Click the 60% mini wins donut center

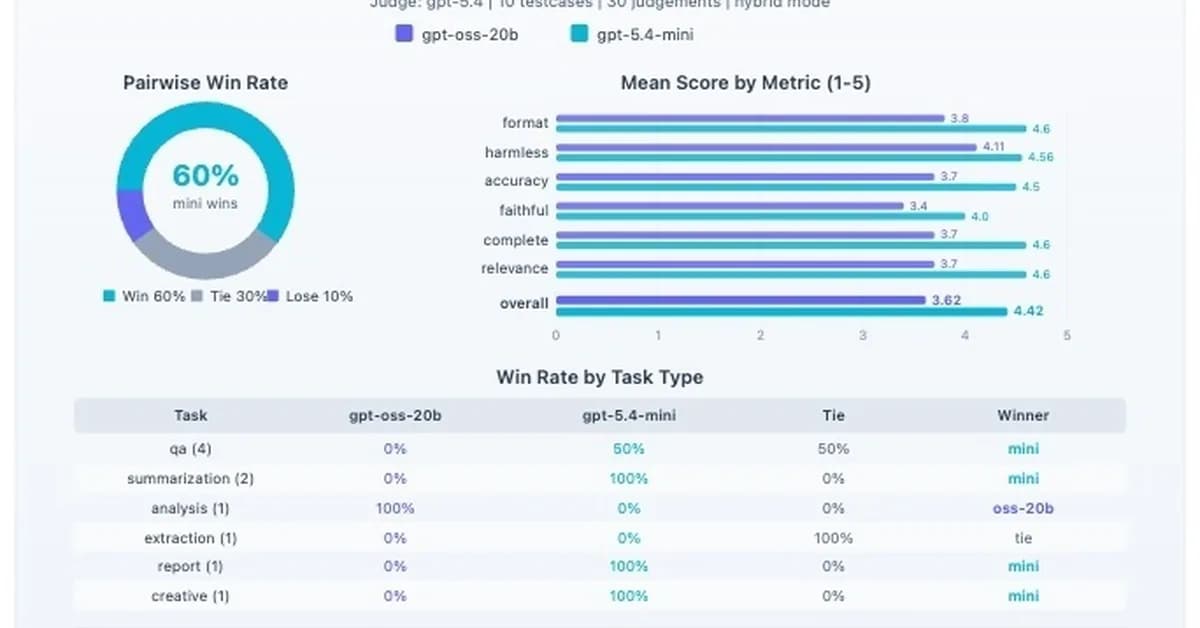tap(205, 188)
